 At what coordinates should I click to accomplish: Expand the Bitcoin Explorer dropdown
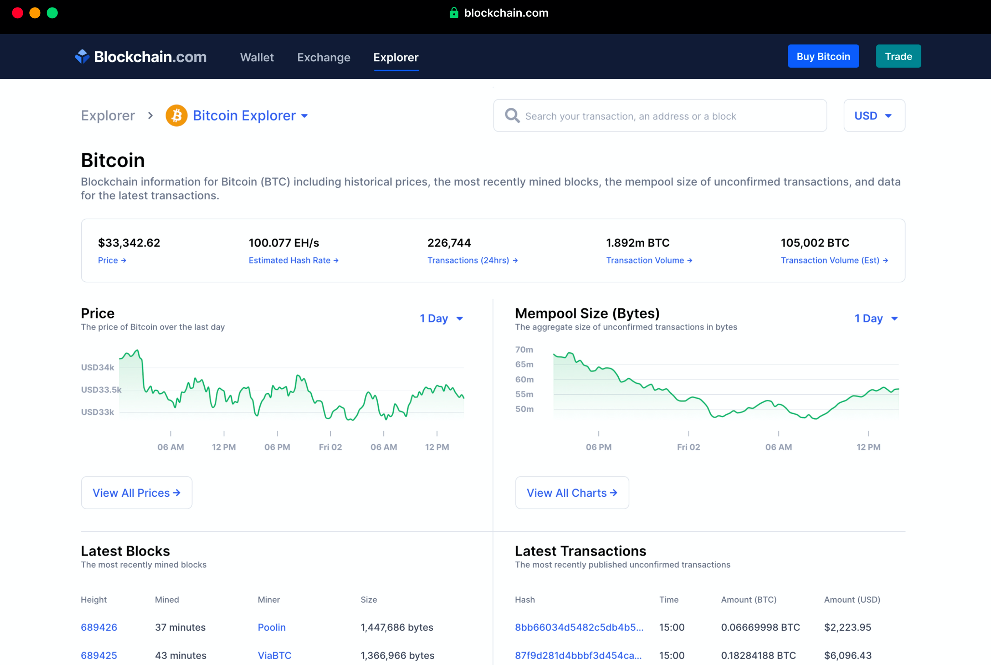pyautogui.click(x=250, y=116)
